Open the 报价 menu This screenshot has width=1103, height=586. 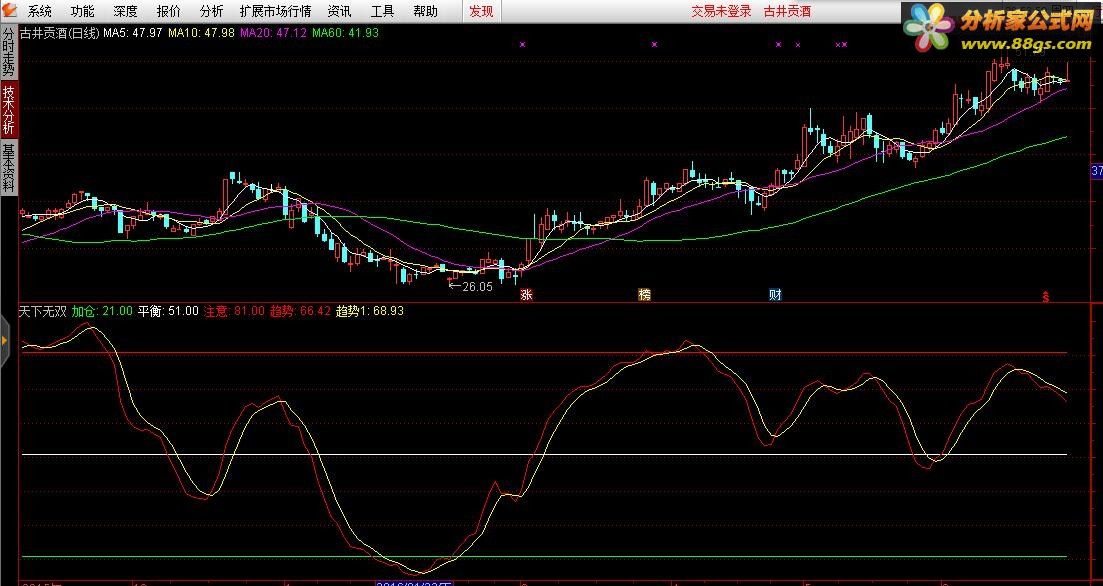168,11
